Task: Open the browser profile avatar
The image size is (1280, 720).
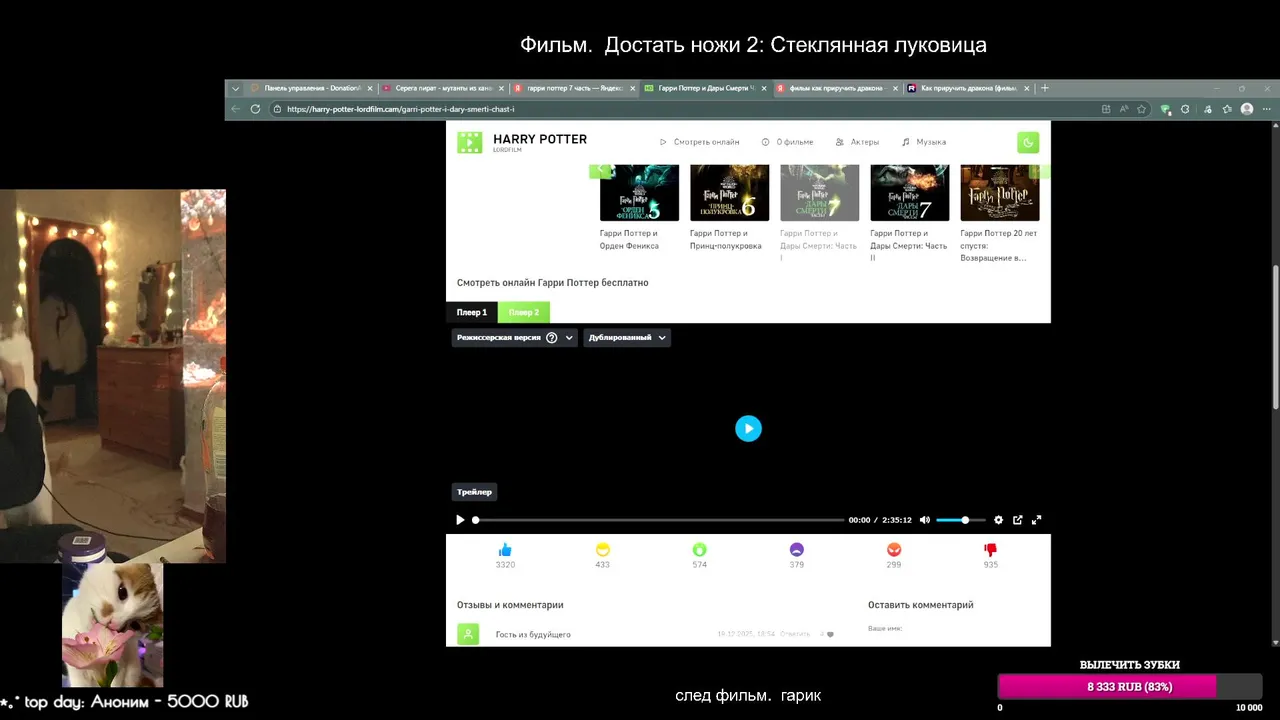Action: click(x=1246, y=109)
